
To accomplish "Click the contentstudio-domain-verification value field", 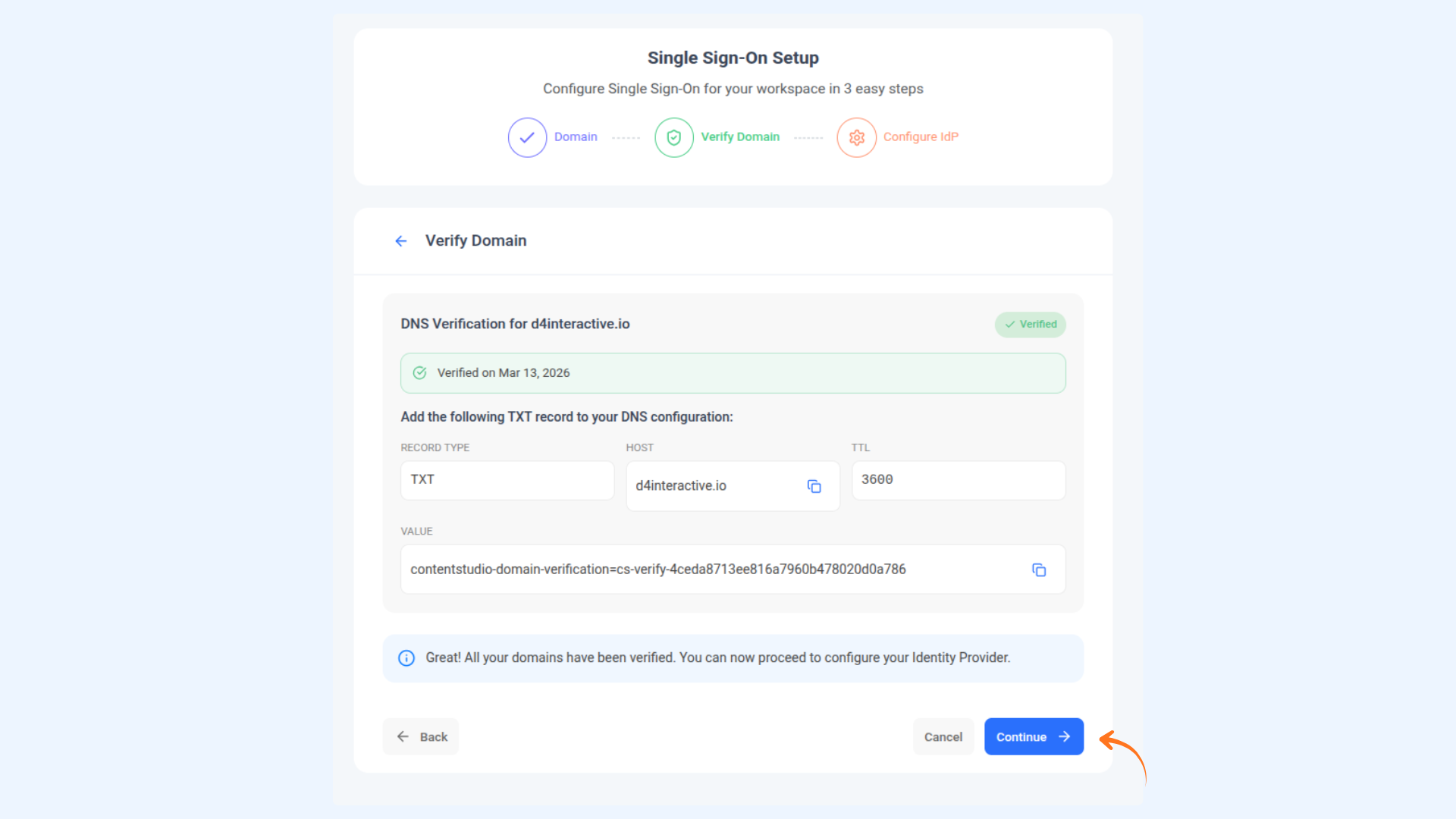I will (733, 570).
